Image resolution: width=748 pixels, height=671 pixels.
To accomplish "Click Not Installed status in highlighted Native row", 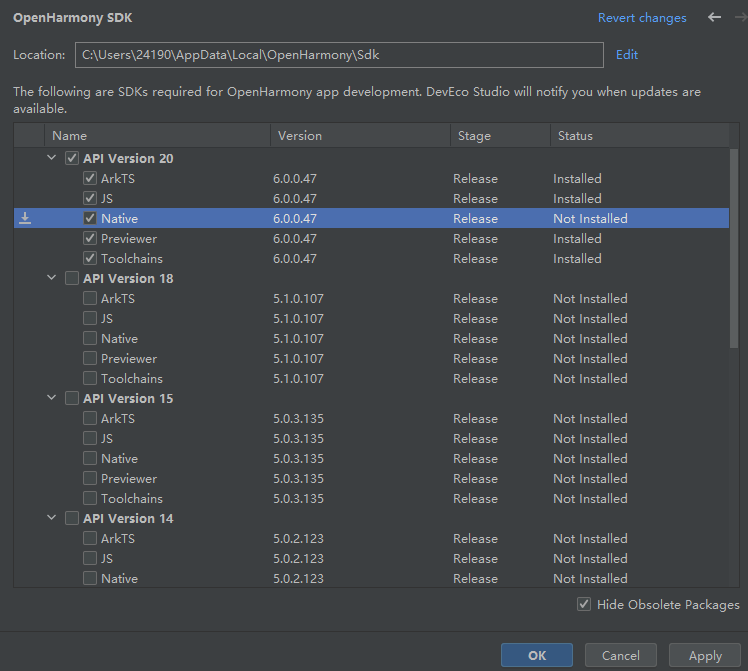I will [590, 218].
